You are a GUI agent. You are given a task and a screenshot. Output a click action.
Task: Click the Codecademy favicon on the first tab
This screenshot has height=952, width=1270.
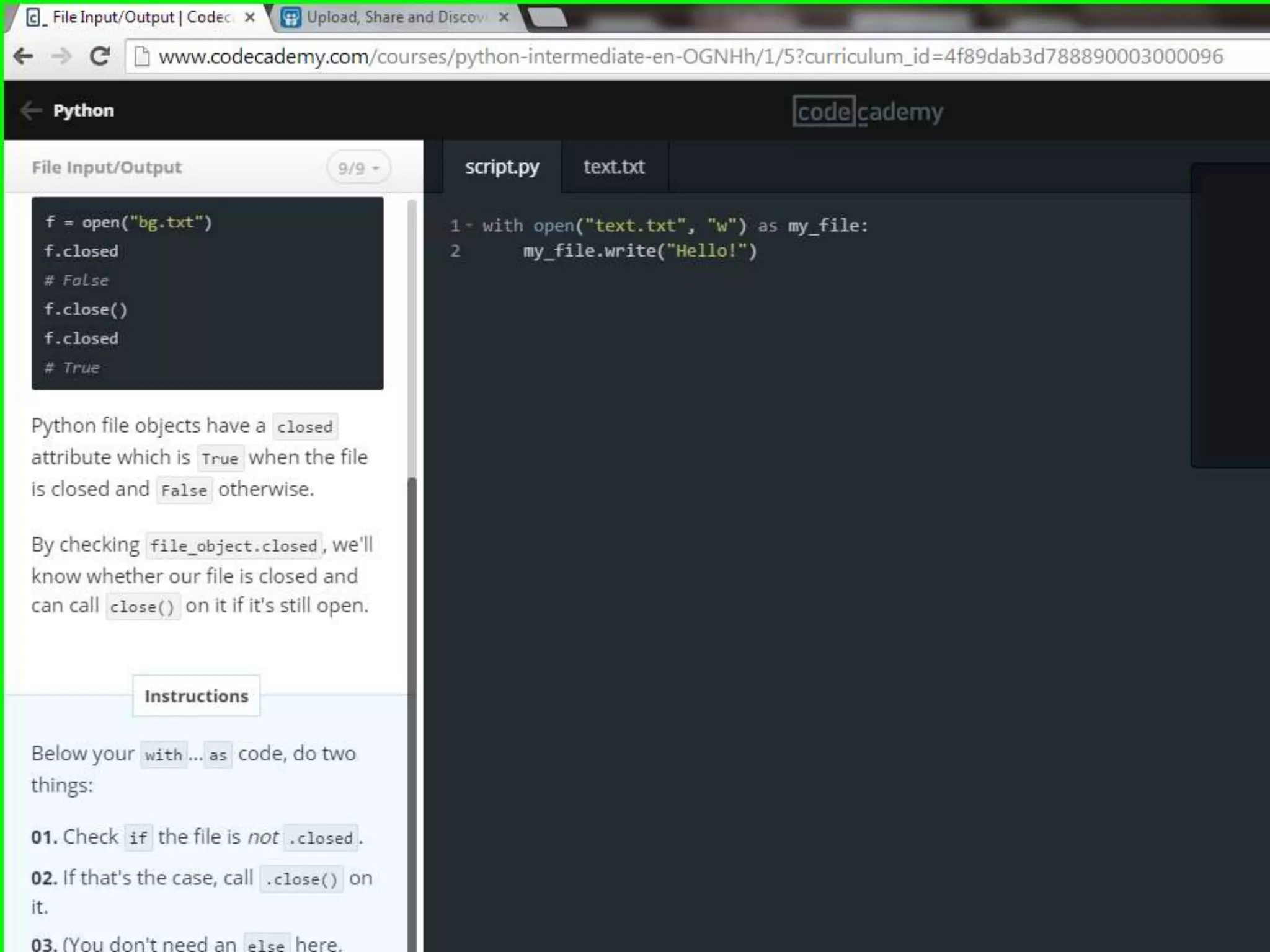(x=35, y=17)
